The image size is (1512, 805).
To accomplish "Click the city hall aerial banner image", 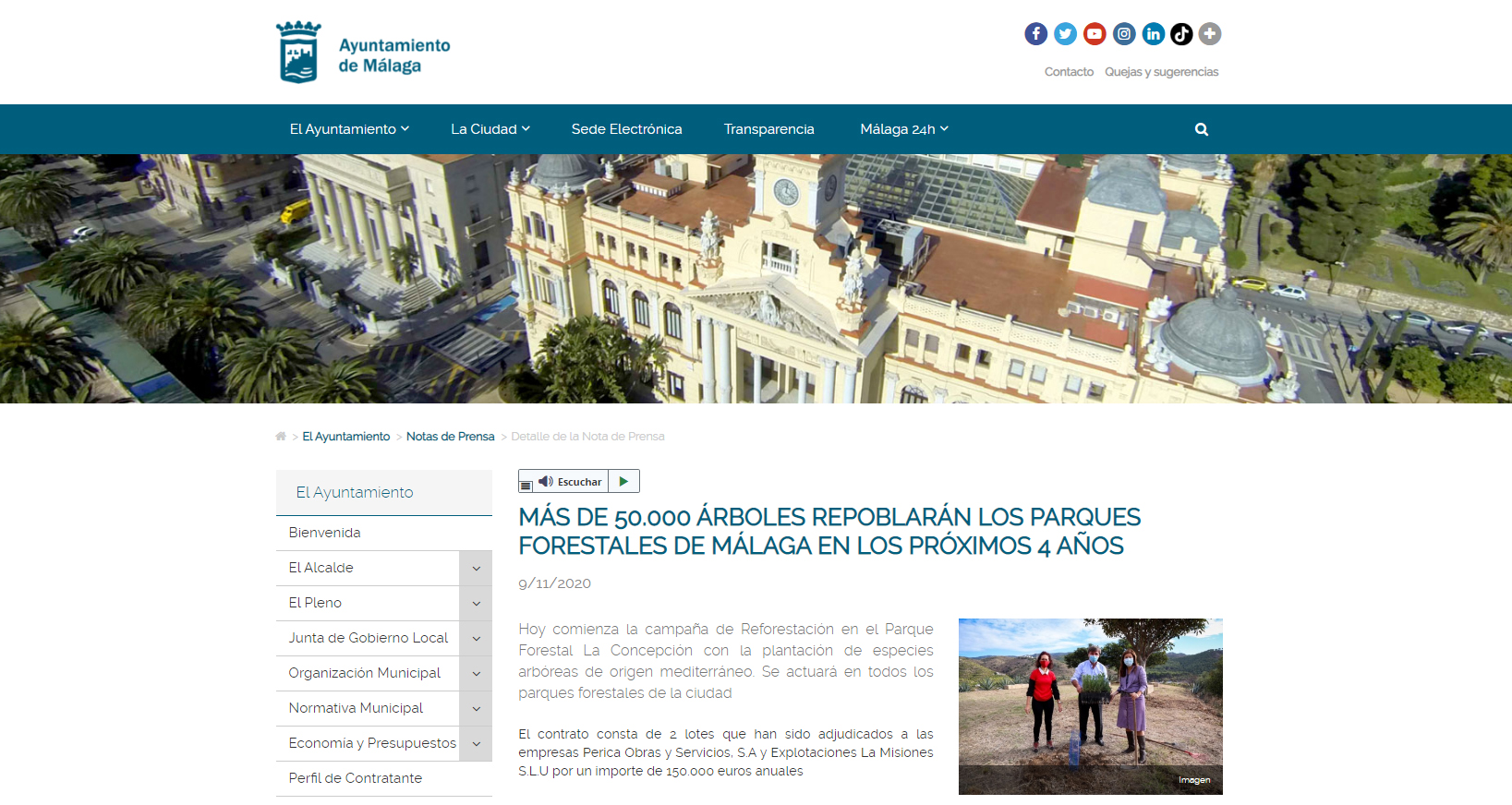I will (756, 279).
